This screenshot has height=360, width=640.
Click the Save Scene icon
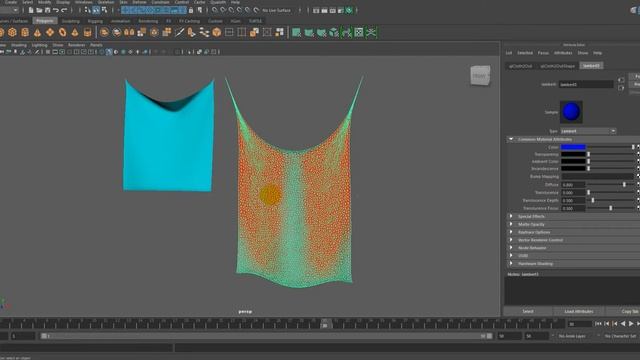(47, 10)
